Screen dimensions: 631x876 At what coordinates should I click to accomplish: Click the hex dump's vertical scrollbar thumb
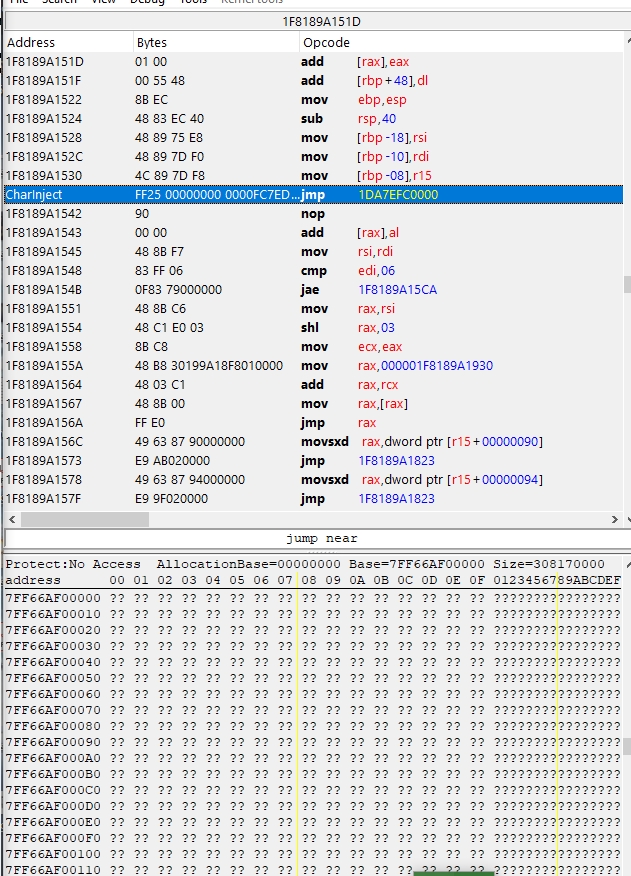pos(626,746)
